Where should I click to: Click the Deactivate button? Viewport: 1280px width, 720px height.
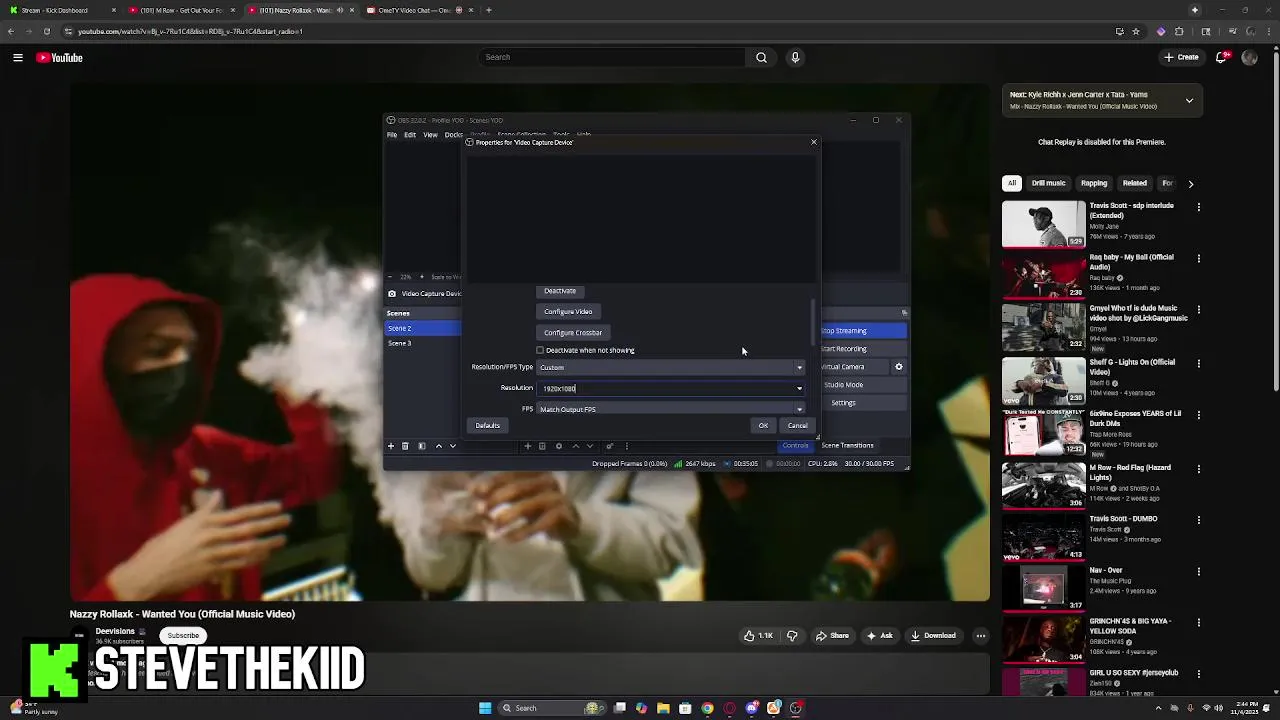(560, 291)
